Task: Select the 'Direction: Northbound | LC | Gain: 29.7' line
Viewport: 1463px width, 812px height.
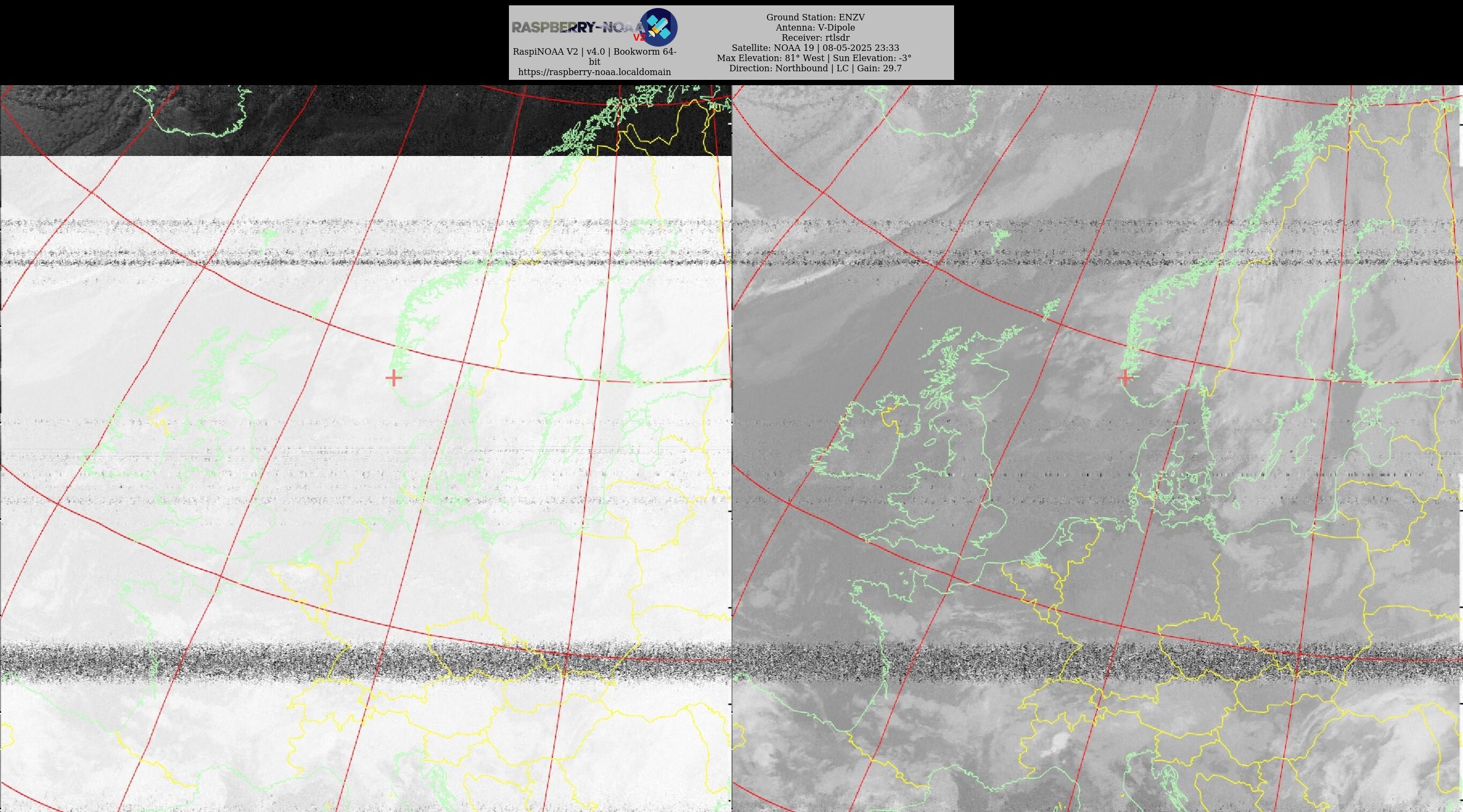Action: point(816,68)
